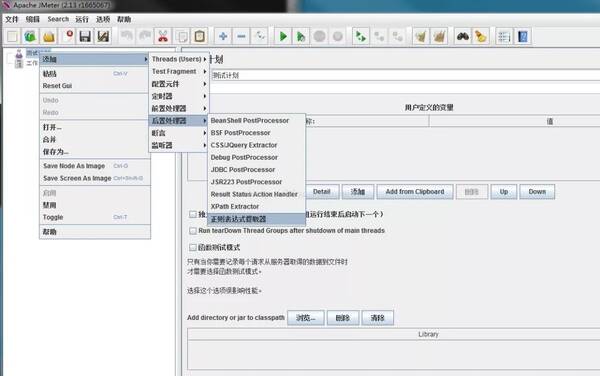Expand the 前置处理器 submenu

click(179, 108)
